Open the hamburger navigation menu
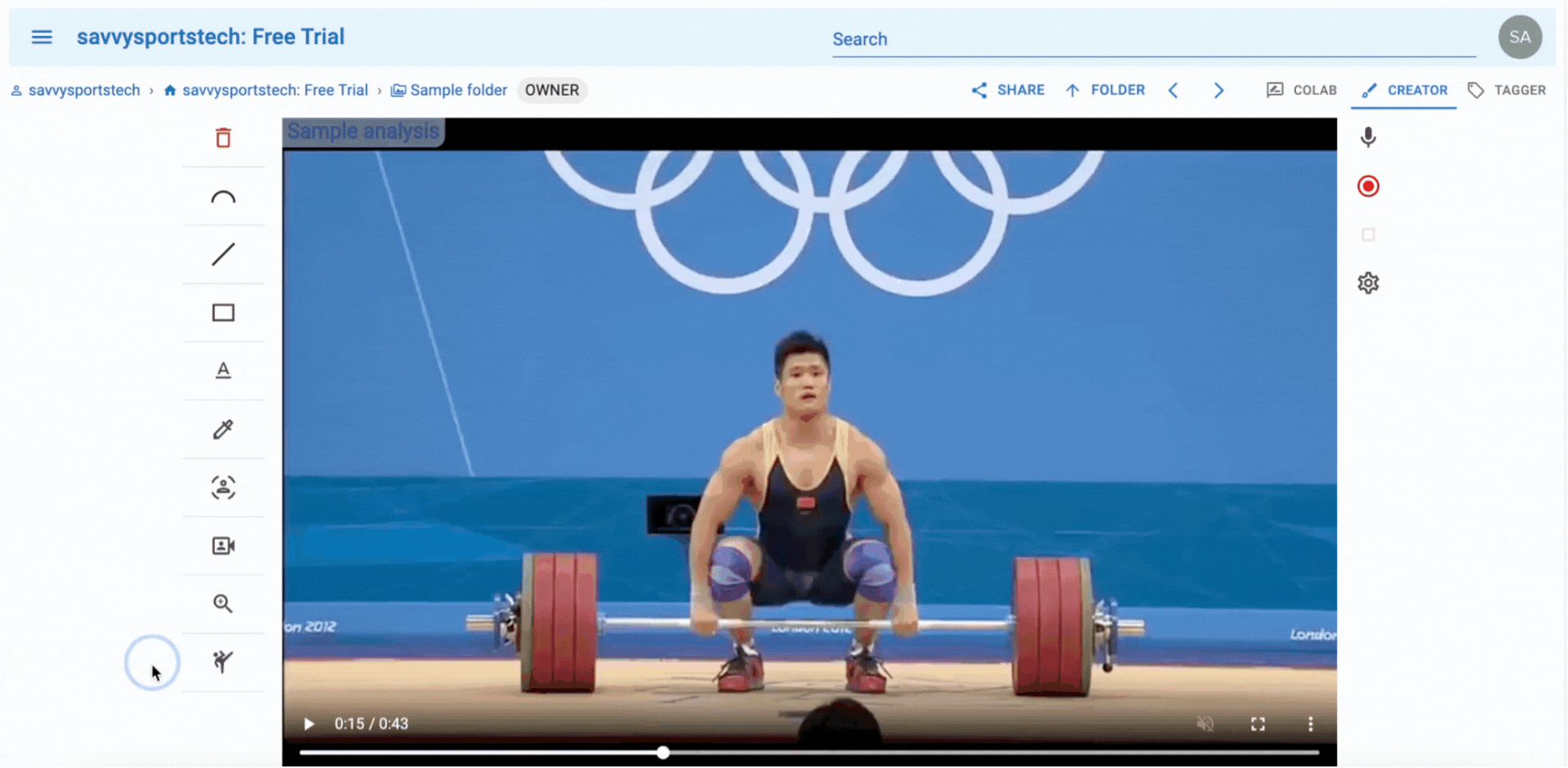 point(42,37)
